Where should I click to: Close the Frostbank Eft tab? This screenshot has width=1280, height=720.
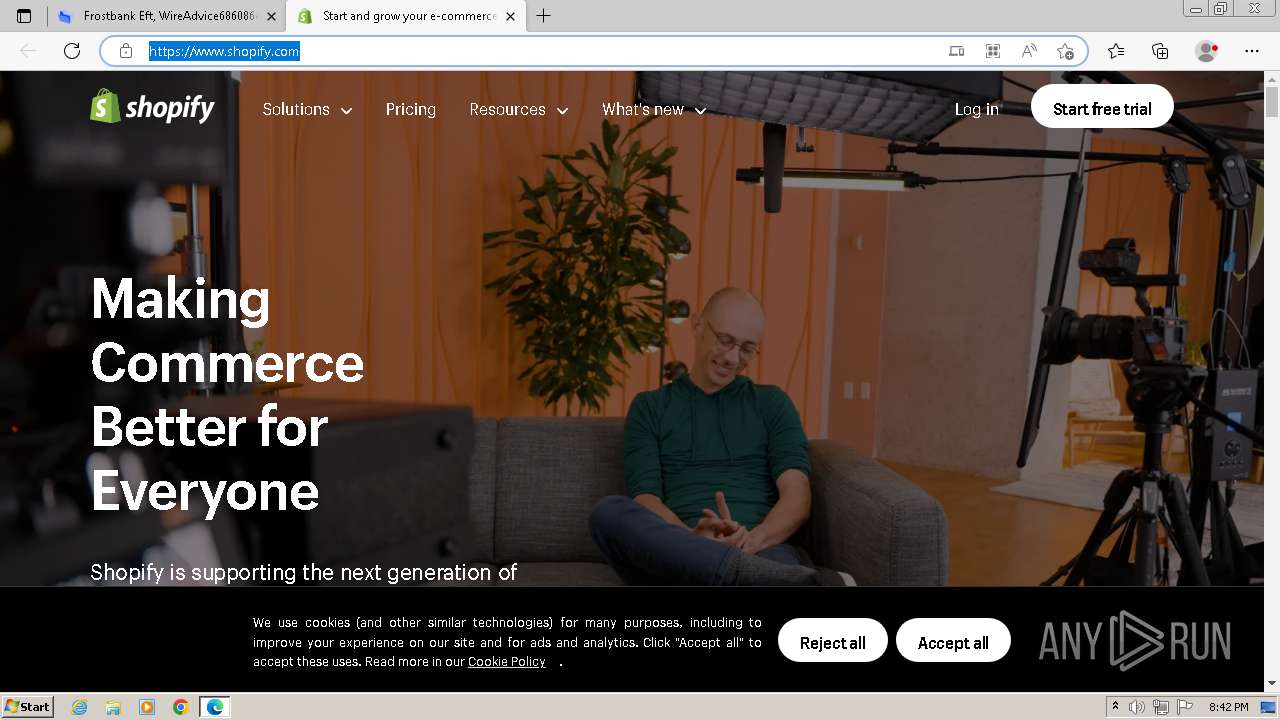point(271,17)
